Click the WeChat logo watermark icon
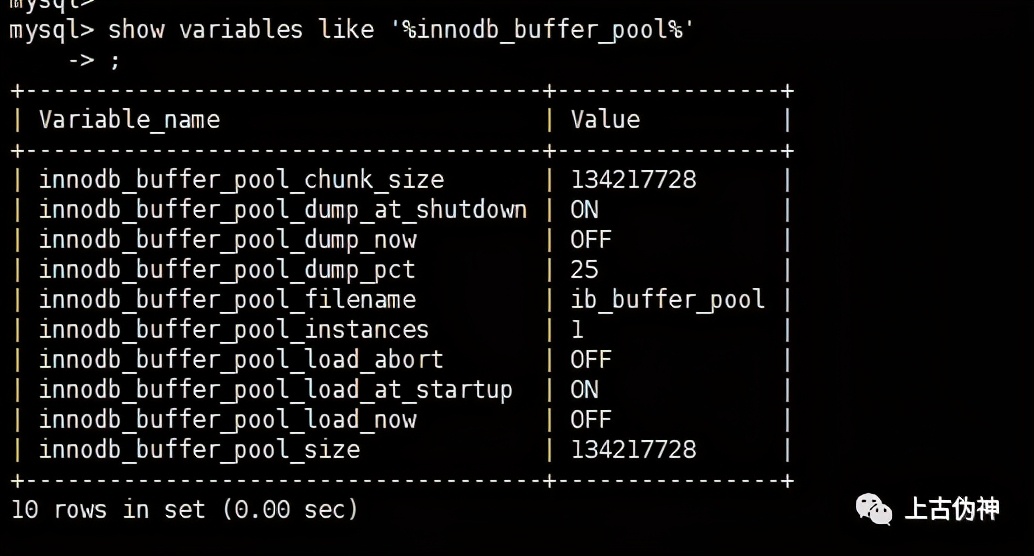The image size is (1034, 556). tap(874, 509)
